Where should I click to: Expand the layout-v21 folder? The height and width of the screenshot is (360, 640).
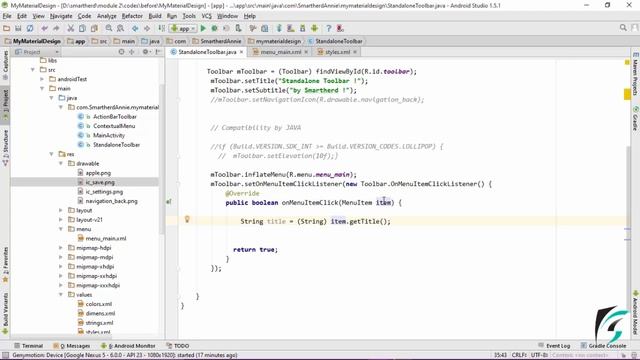point(61,220)
